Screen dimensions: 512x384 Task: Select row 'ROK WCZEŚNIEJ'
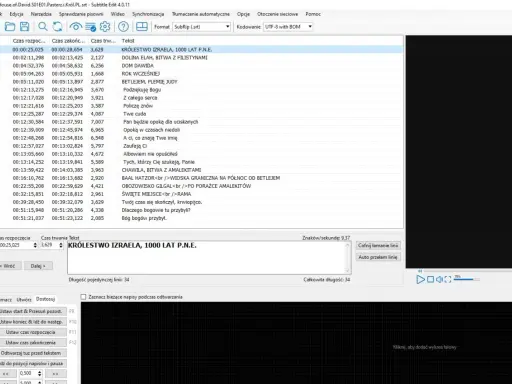coord(201,74)
